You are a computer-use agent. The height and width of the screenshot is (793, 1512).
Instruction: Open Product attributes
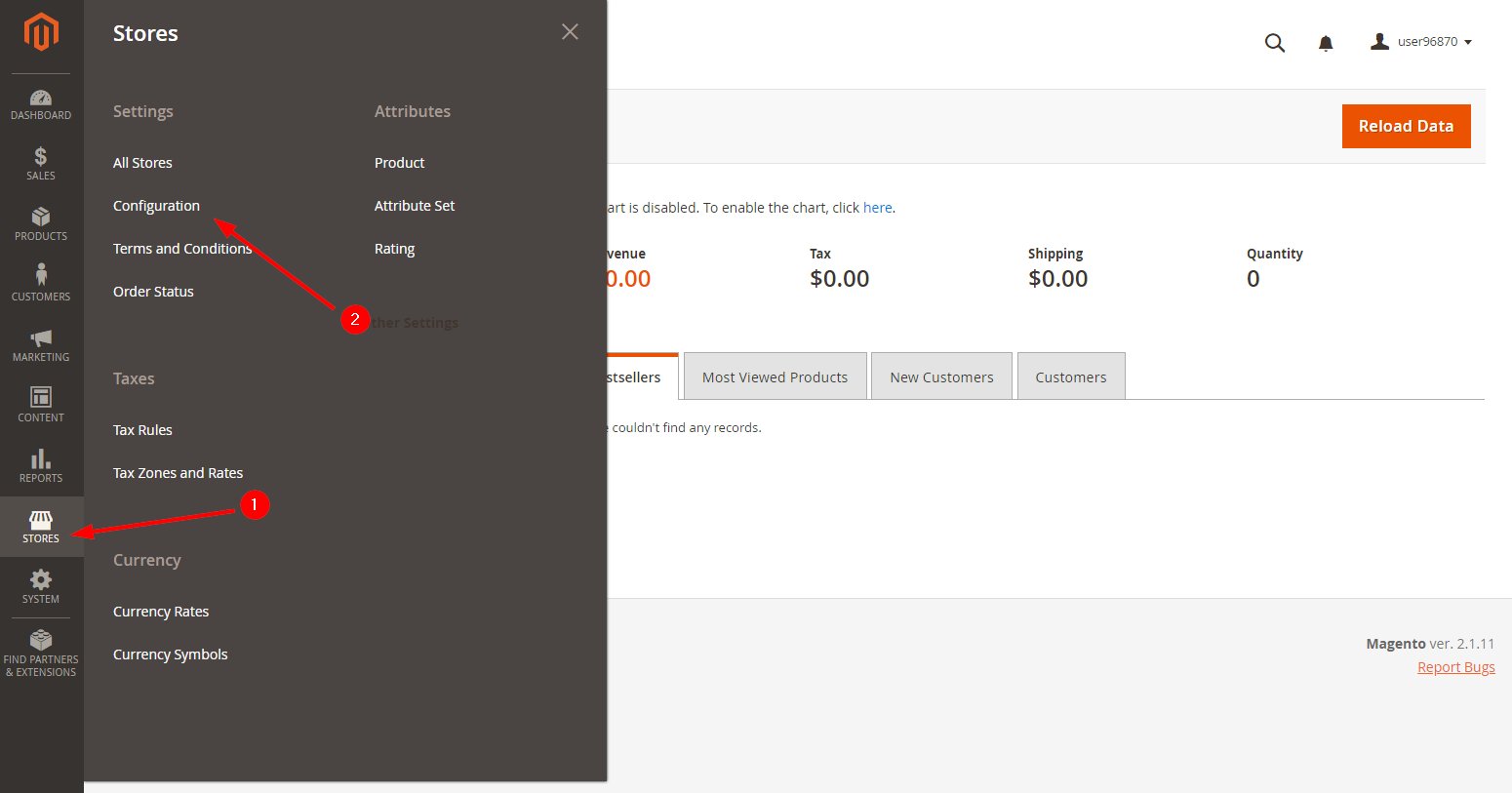click(399, 163)
